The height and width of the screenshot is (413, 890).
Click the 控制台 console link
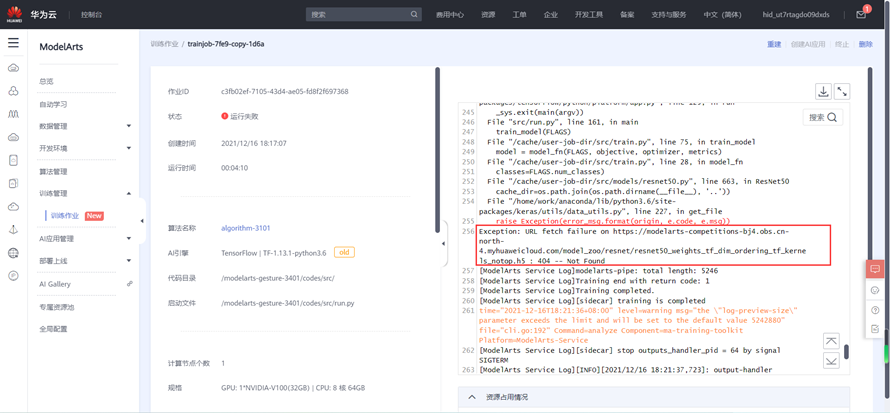click(91, 15)
